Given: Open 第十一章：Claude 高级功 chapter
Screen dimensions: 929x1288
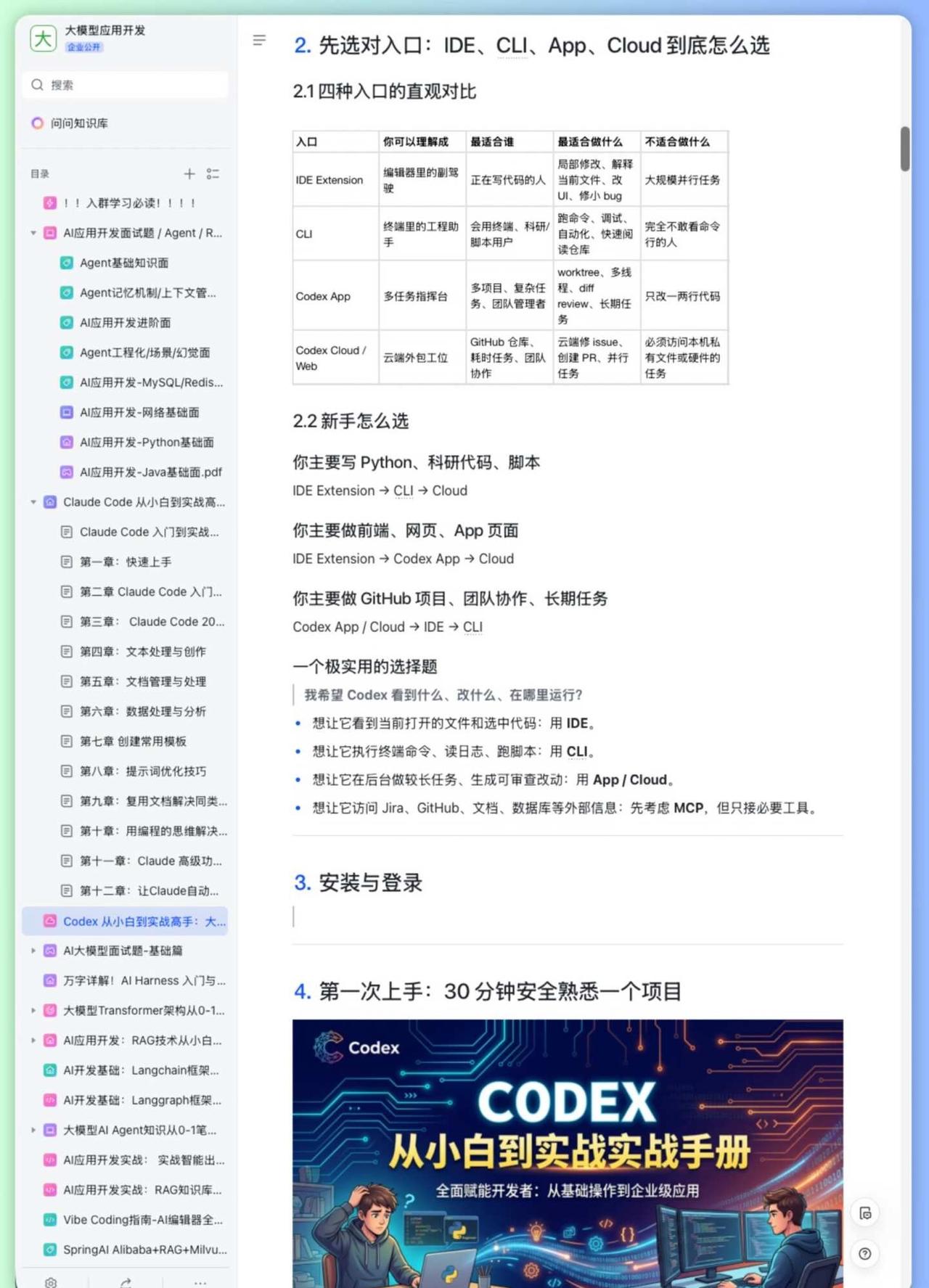Looking at the screenshot, I should tap(150, 861).
